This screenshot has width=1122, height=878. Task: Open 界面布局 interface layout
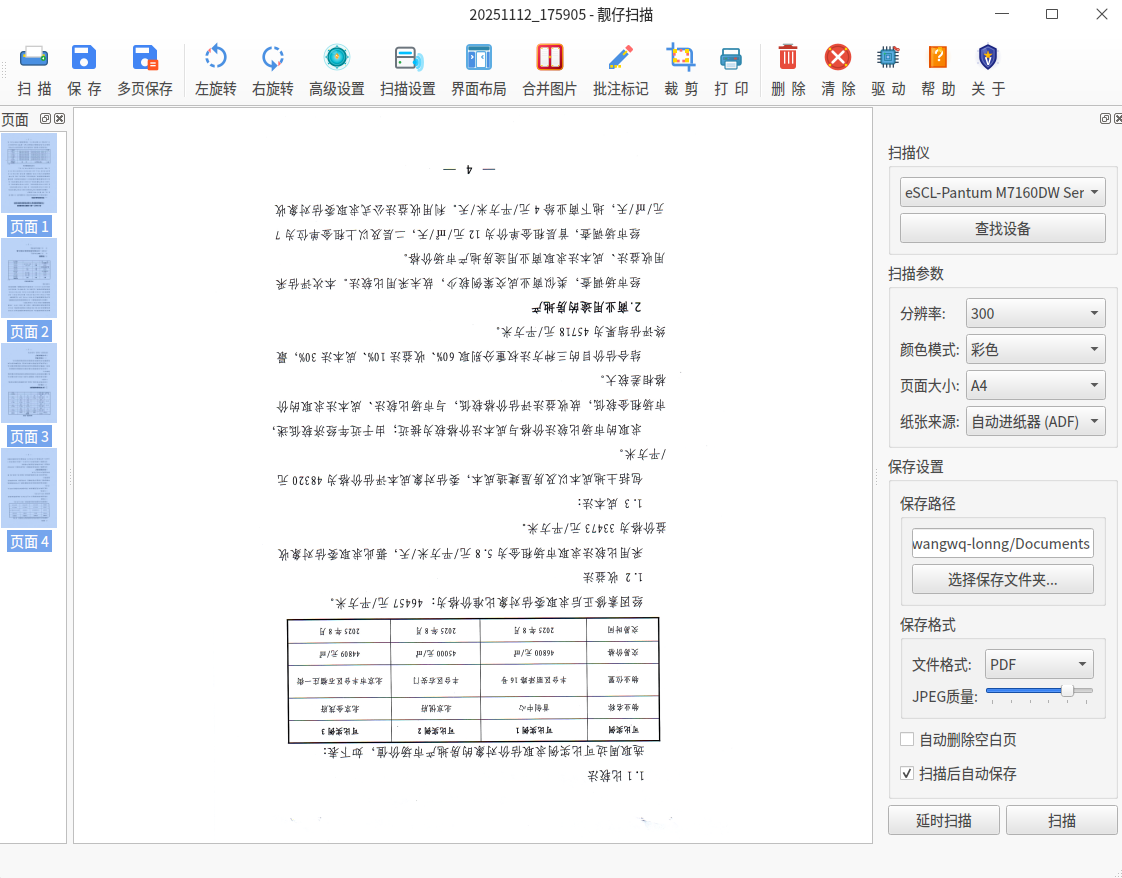tap(479, 70)
